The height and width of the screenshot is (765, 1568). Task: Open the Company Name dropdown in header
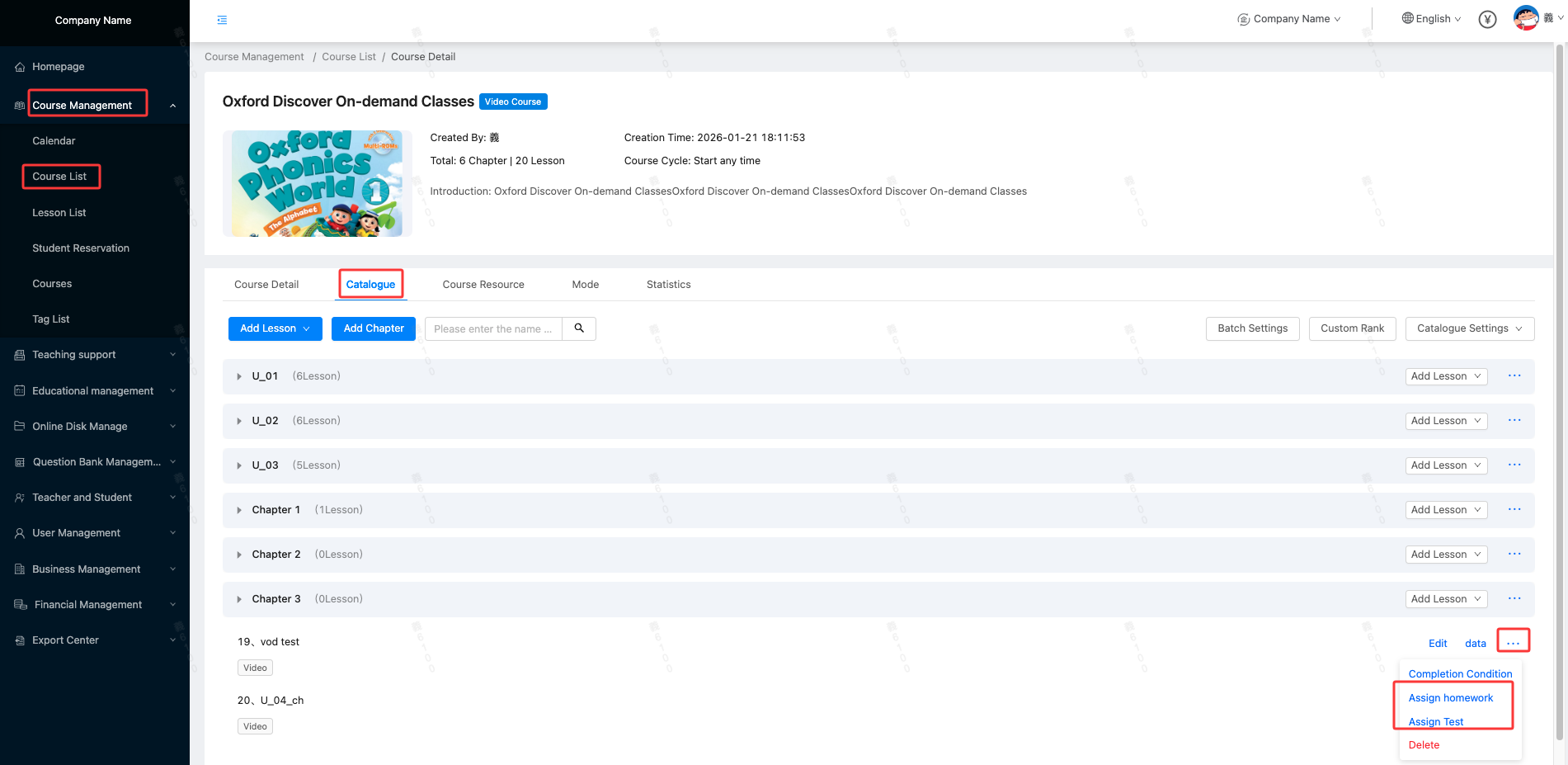point(1289,19)
